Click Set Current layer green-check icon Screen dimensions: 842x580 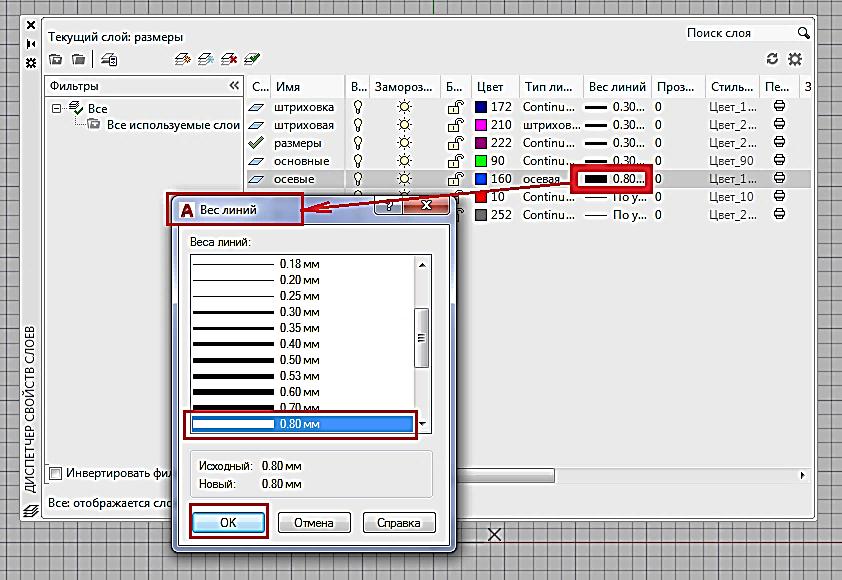[252, 60]
